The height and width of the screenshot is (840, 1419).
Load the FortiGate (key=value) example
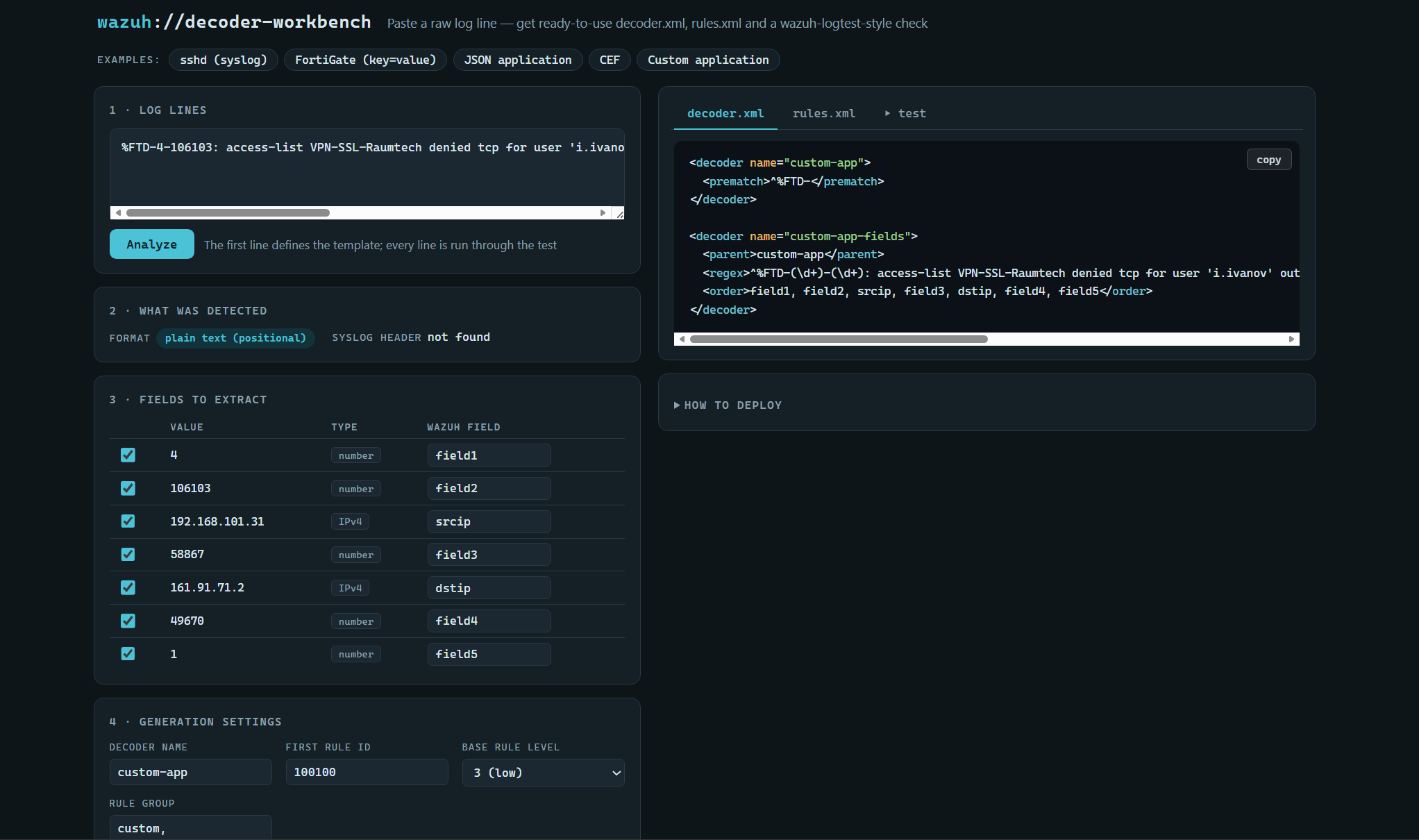pyautogui.click(x=366, y=60)
